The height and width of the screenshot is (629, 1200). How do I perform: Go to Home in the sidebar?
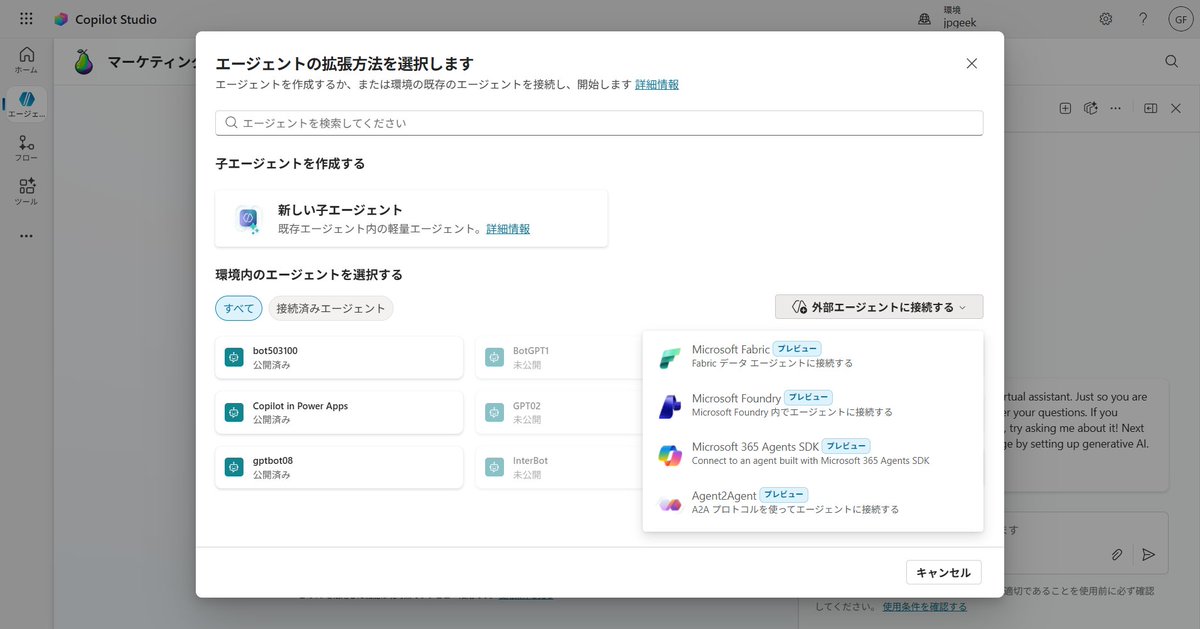coord(26,60)
